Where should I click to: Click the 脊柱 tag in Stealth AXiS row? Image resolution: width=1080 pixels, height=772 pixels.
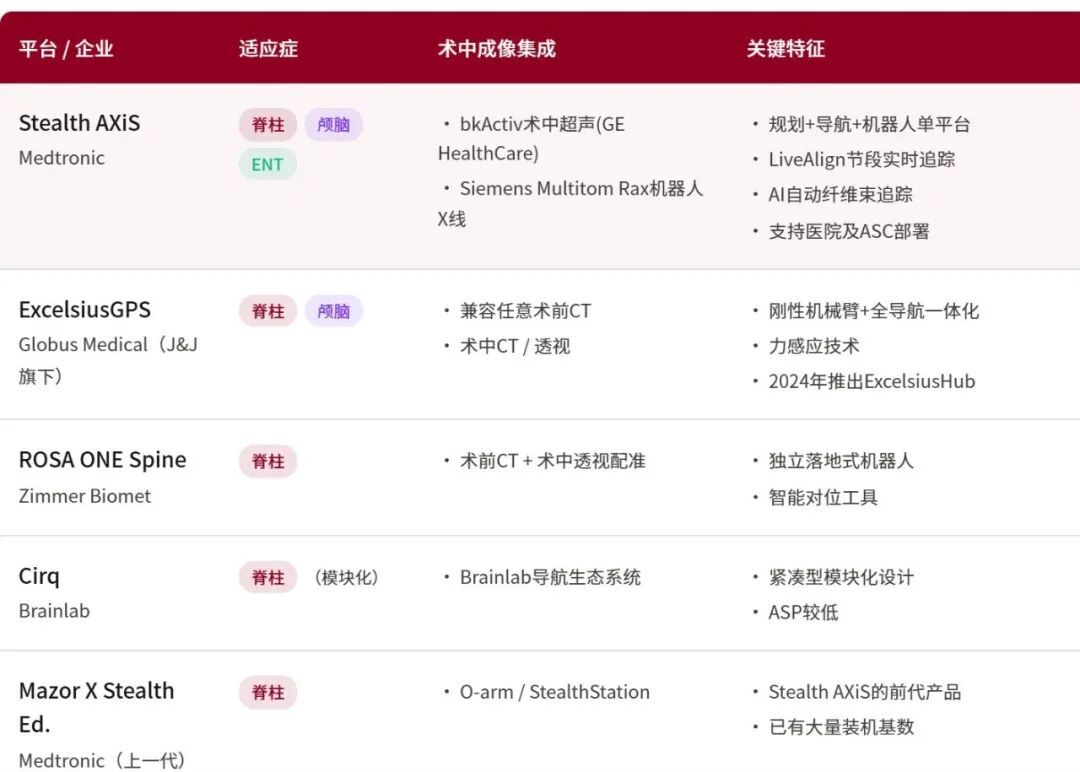click(268, 125)
